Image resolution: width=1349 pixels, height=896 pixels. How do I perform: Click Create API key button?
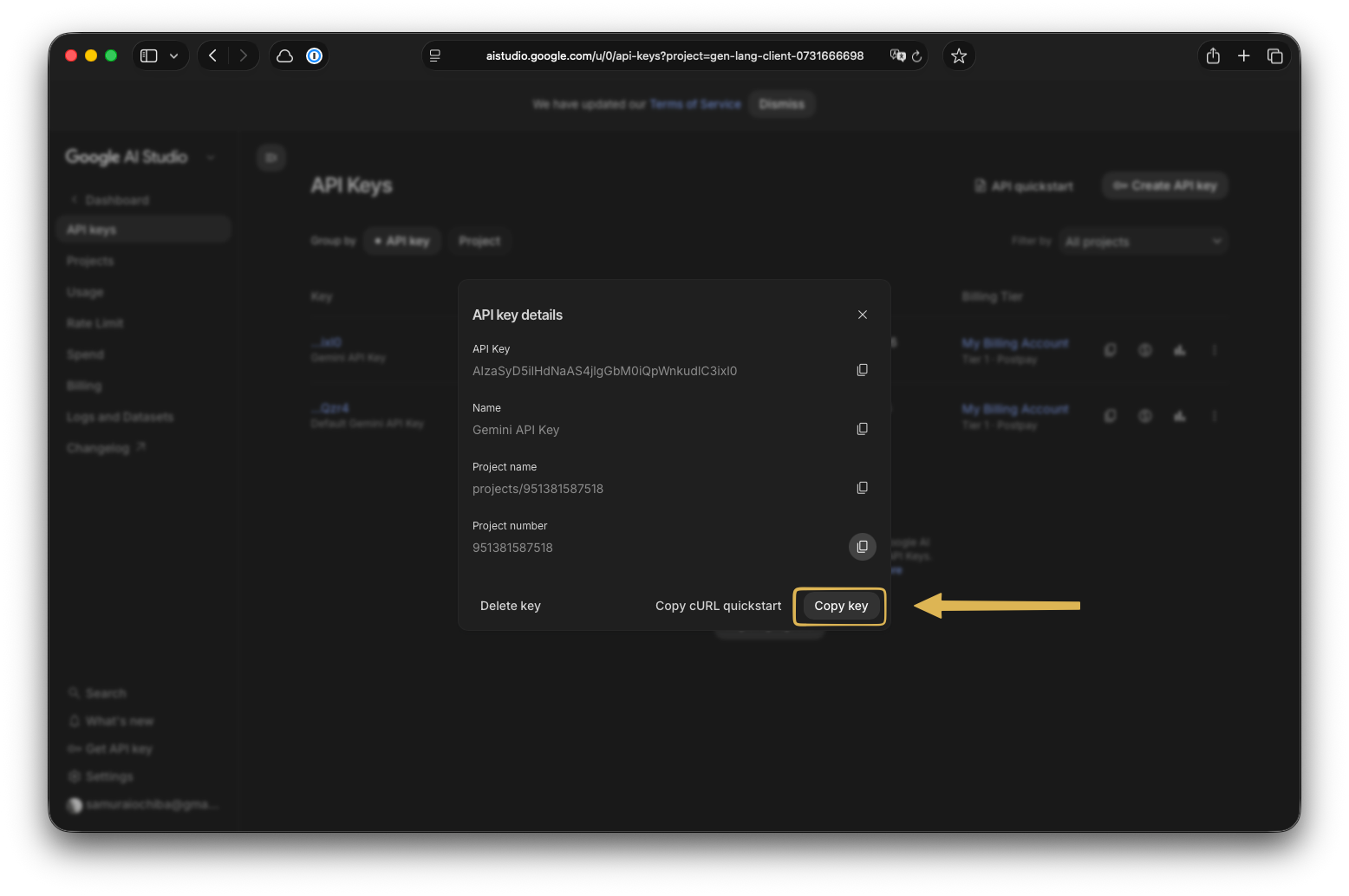tap(1165, 185)
